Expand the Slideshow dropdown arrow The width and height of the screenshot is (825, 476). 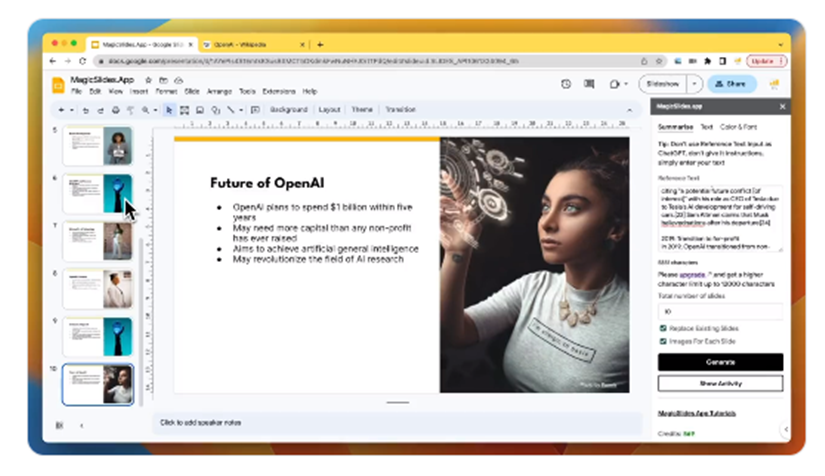695,85
